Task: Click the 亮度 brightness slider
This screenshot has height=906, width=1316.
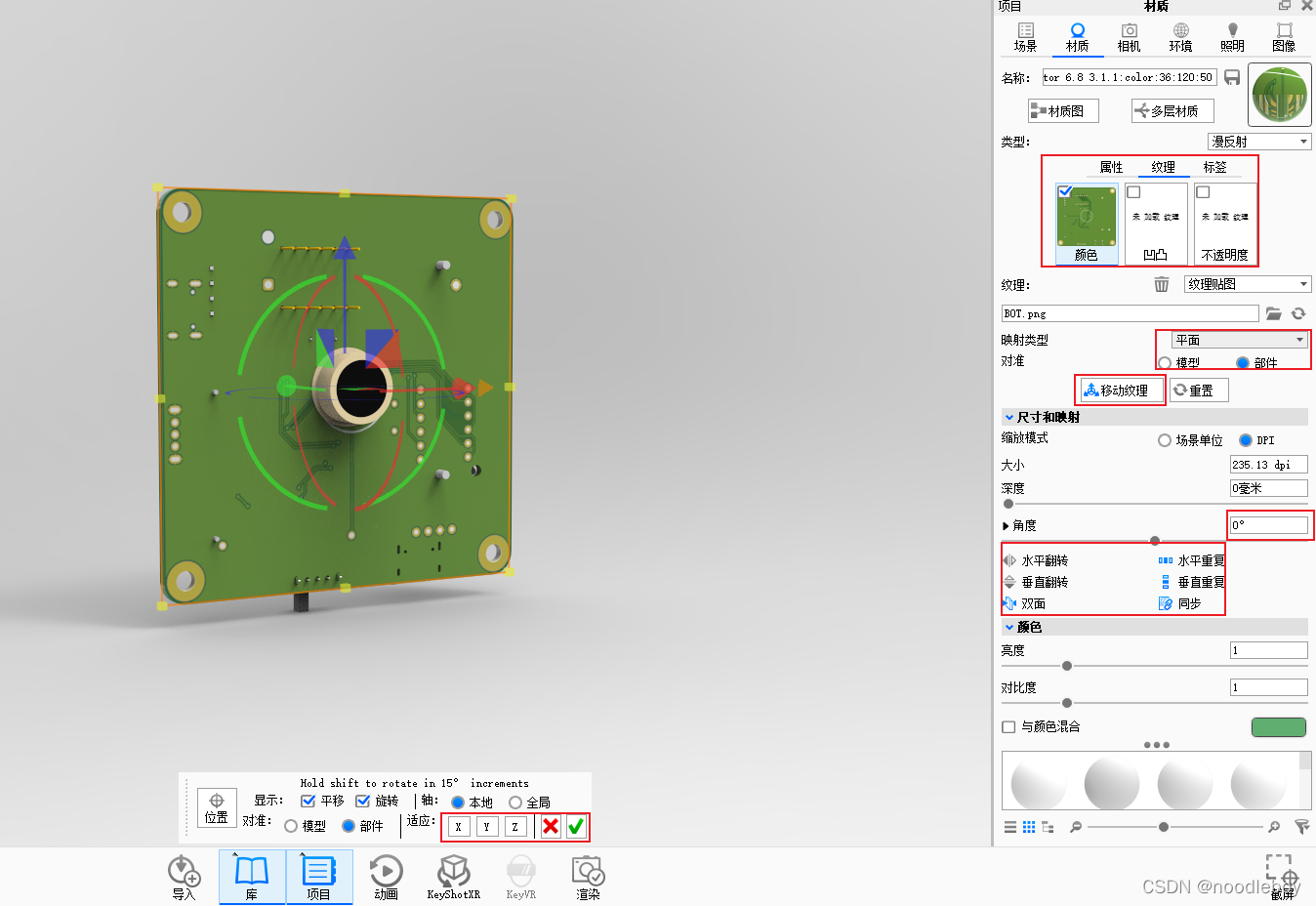Action: coord(1155,666)
